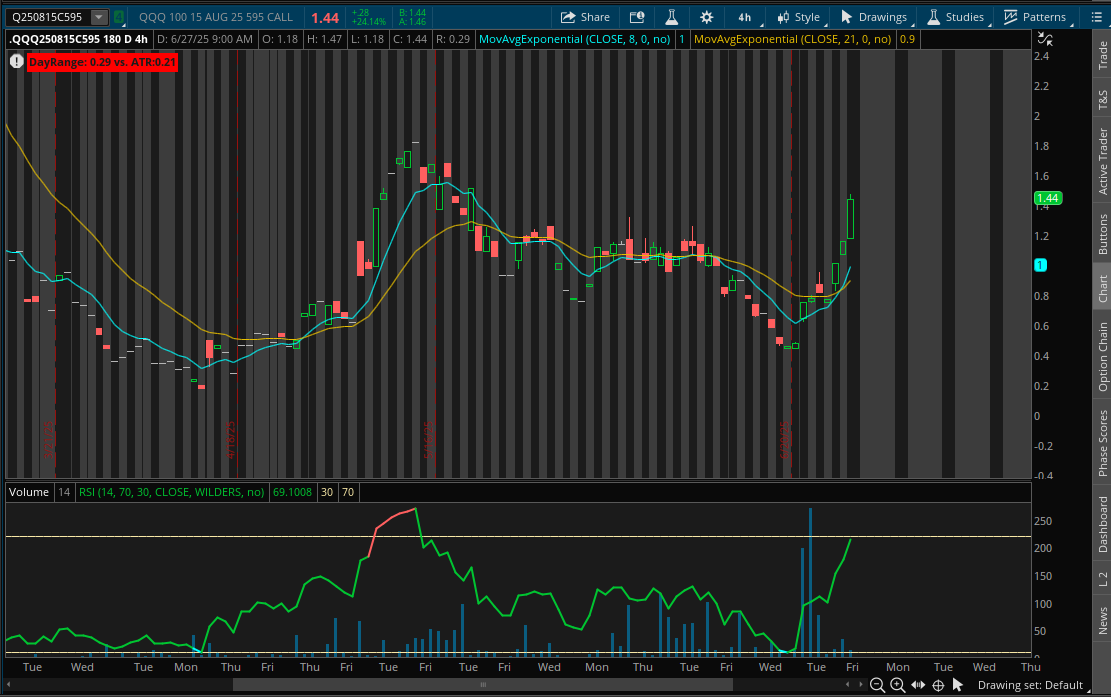Zoom in the chart with plus magnifier

tap(898, 685)
